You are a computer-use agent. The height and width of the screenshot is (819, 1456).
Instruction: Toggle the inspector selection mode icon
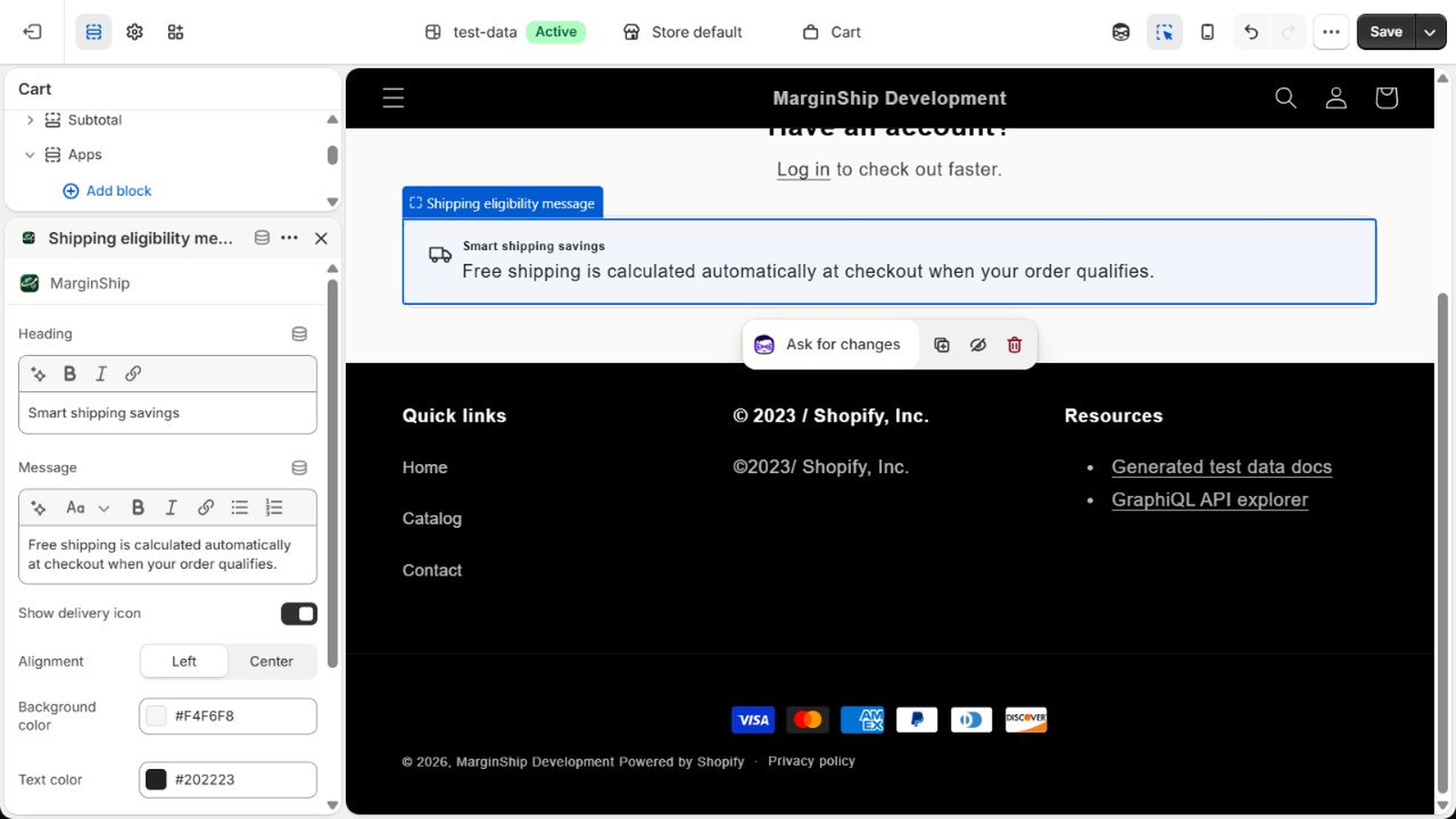point(1165,32)
